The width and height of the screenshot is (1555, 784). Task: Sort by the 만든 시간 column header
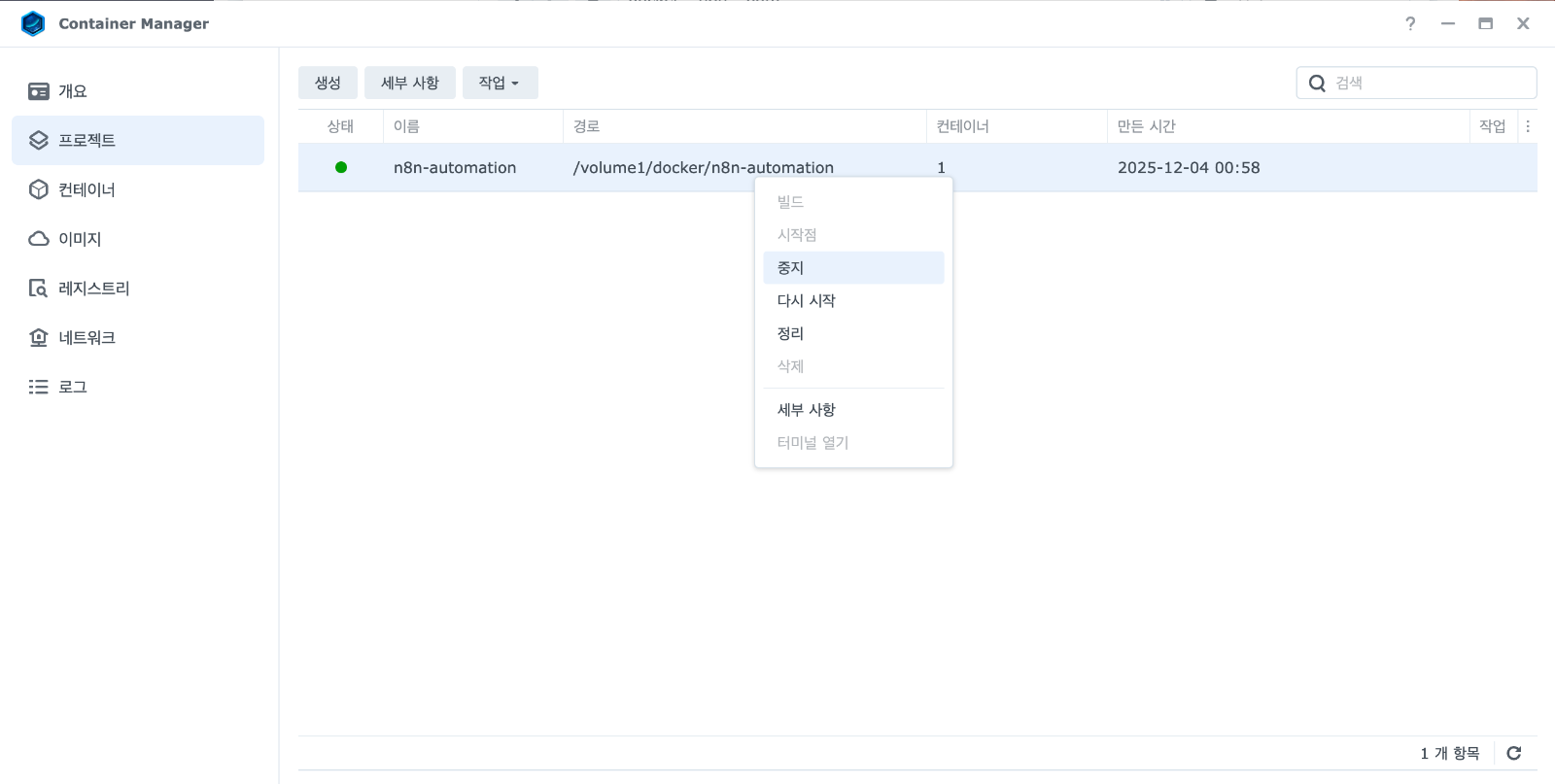pos(1289,126)
